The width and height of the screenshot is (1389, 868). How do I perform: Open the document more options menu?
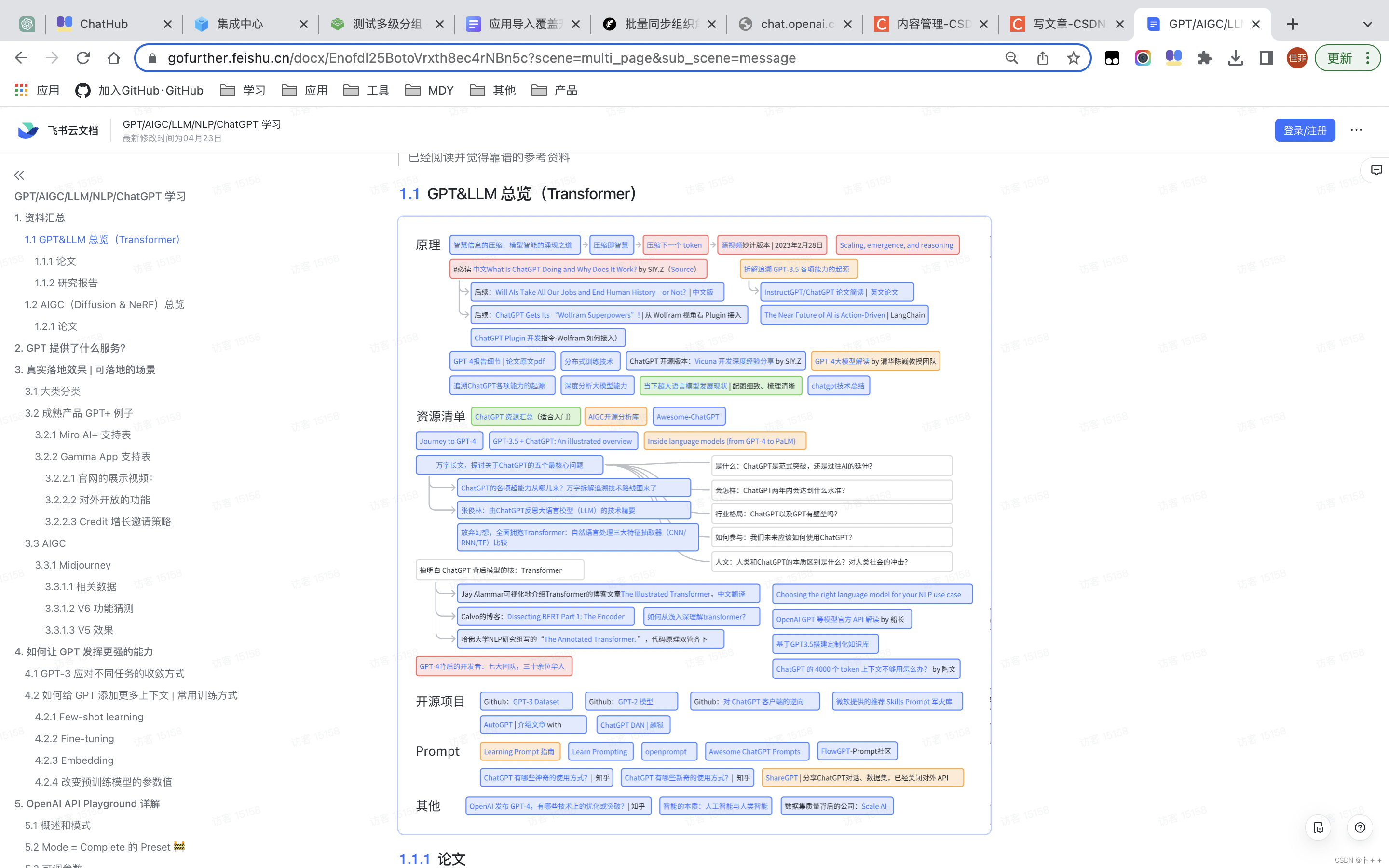pyautogui.click(x=1356, y=130)
